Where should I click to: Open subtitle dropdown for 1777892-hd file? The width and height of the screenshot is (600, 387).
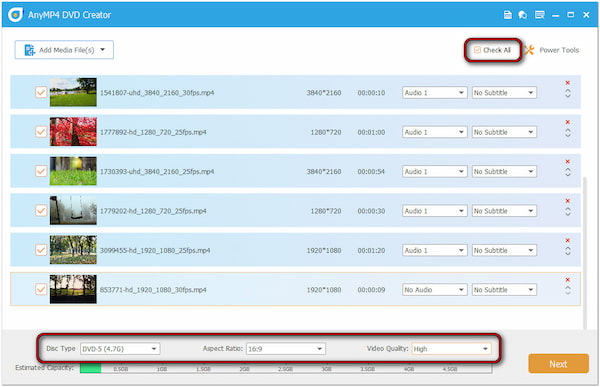tap(504, 132)
